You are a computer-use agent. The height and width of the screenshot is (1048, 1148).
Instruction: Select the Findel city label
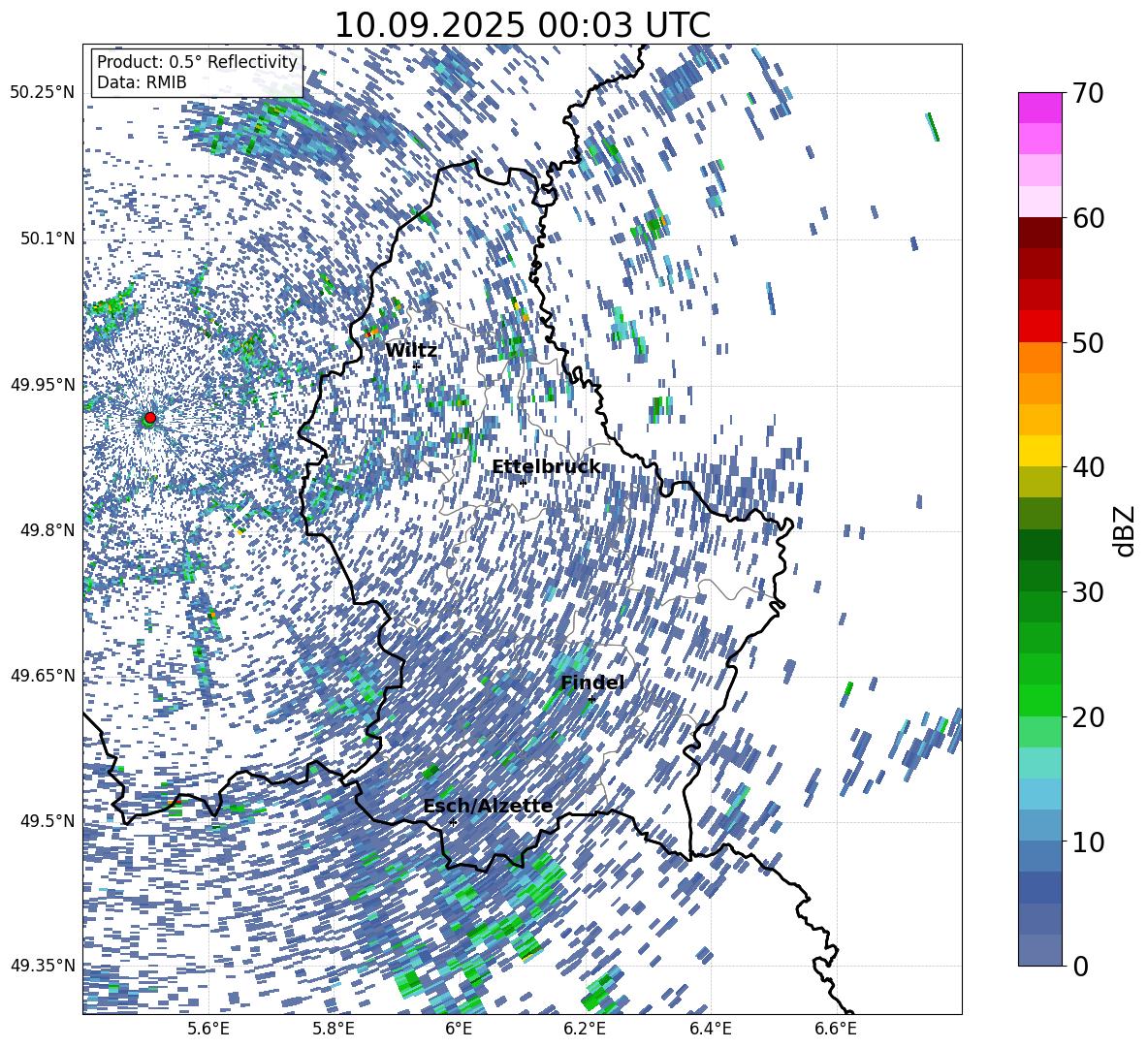click(x=591, y=683)
